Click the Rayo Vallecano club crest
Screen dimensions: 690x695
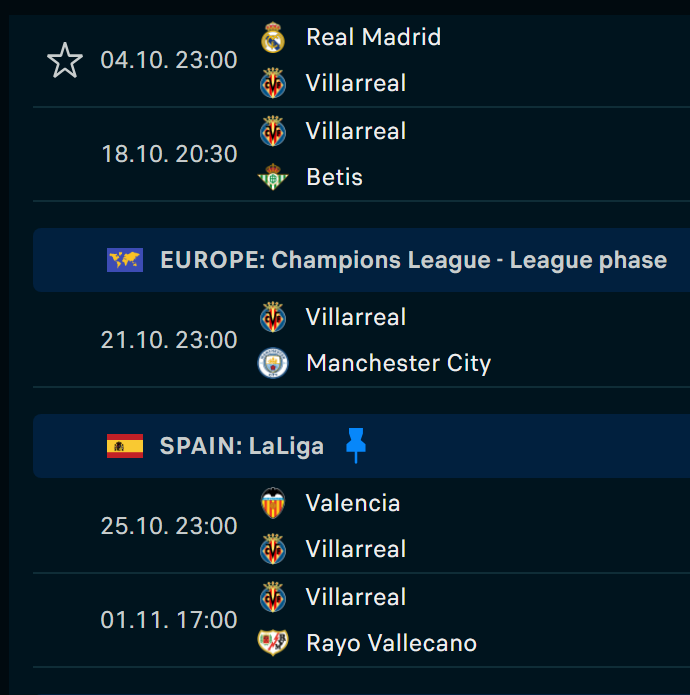tap(273, 643)
